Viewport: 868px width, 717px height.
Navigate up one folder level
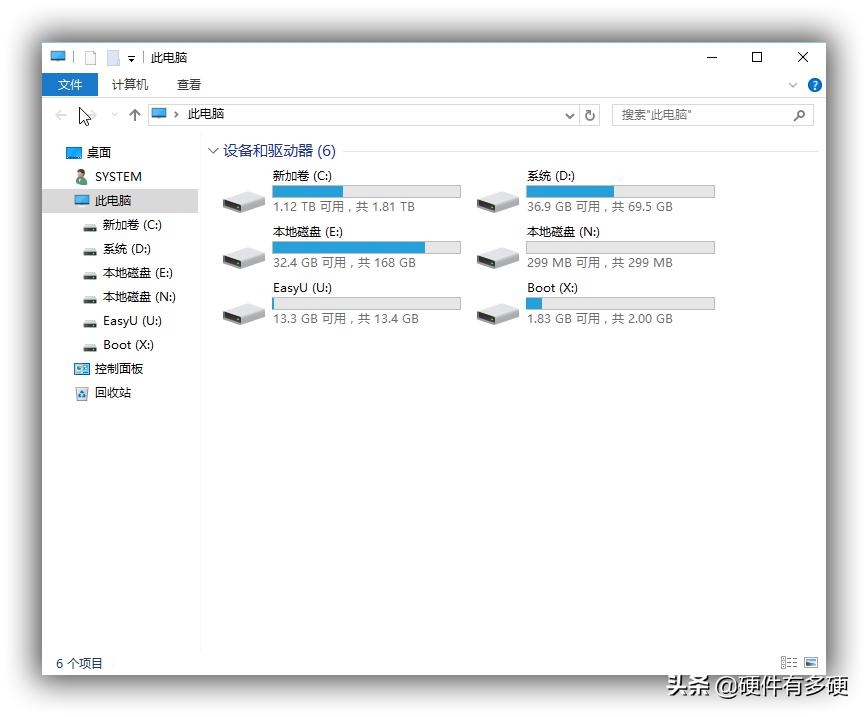point(135,115)
